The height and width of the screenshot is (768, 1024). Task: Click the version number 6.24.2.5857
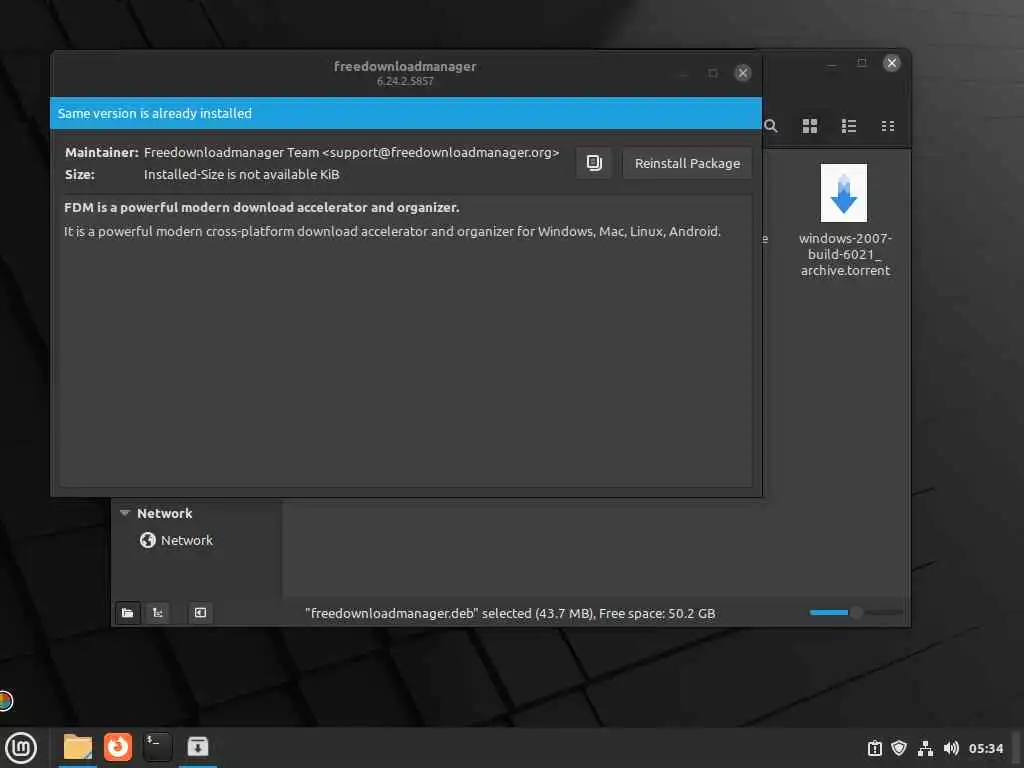point(405,82)
